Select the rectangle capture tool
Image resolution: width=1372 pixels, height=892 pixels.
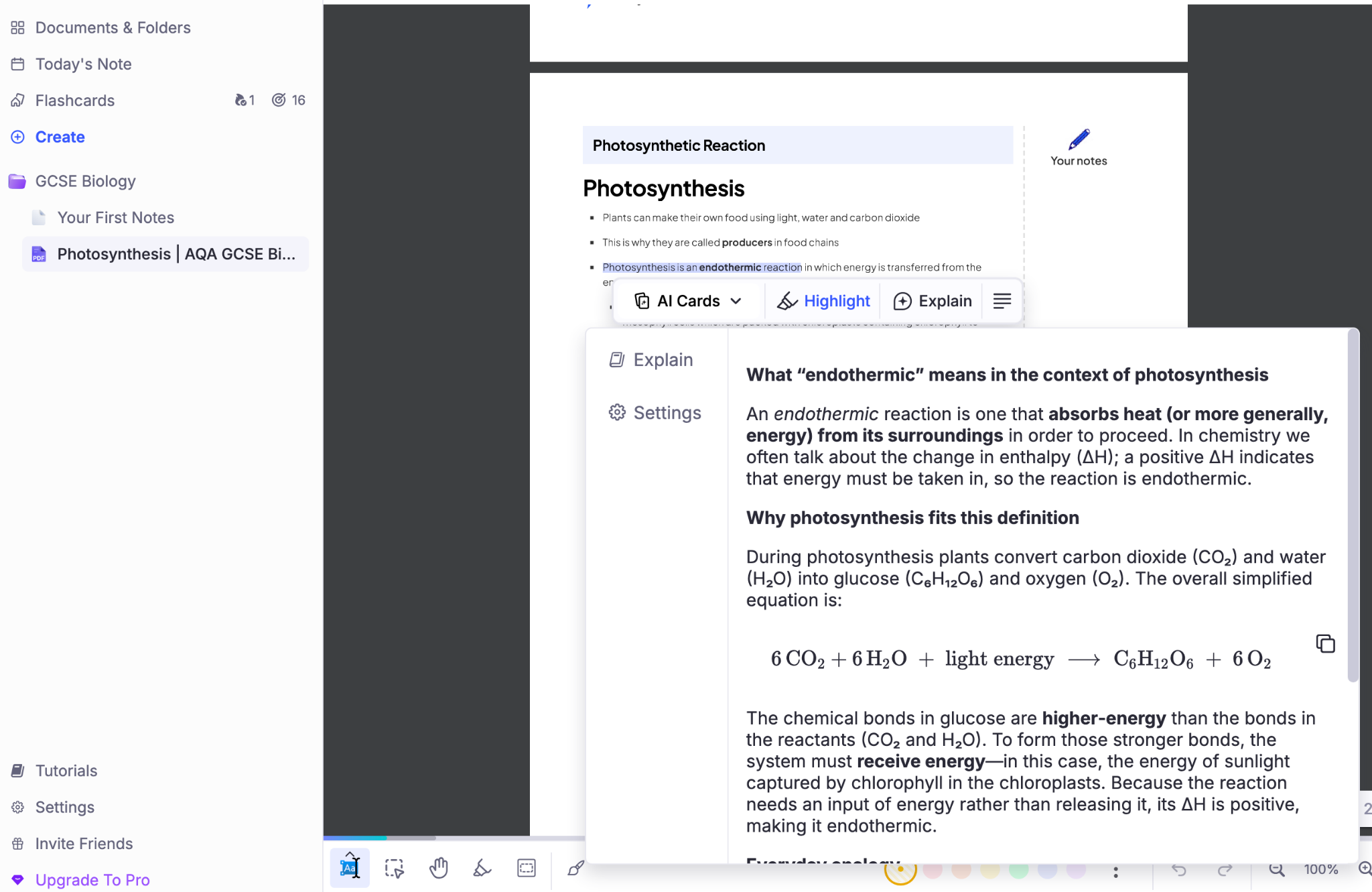click(x=527, y=869)
